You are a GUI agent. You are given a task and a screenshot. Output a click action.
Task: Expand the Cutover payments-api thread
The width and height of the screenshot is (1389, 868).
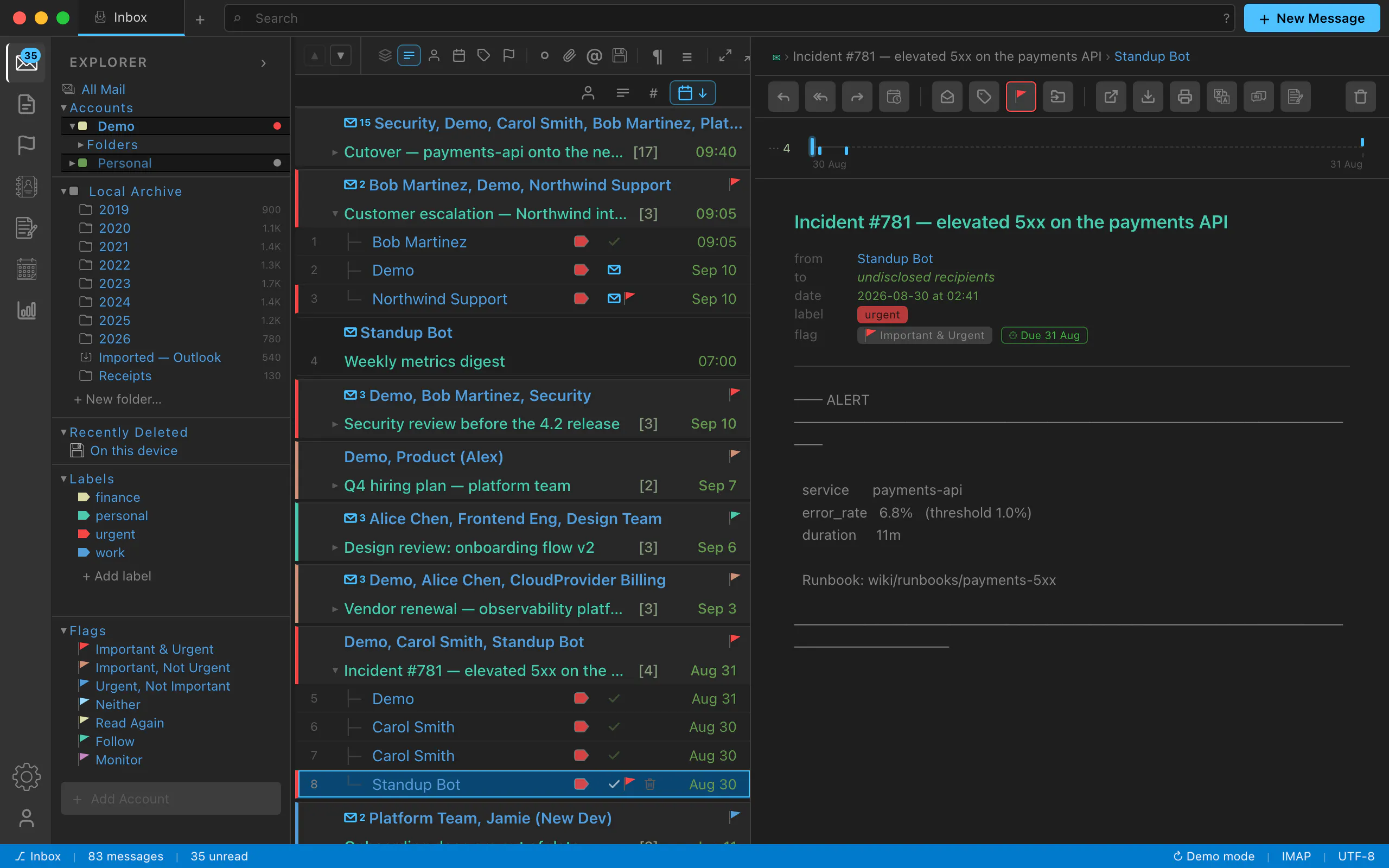coord(335,152)
